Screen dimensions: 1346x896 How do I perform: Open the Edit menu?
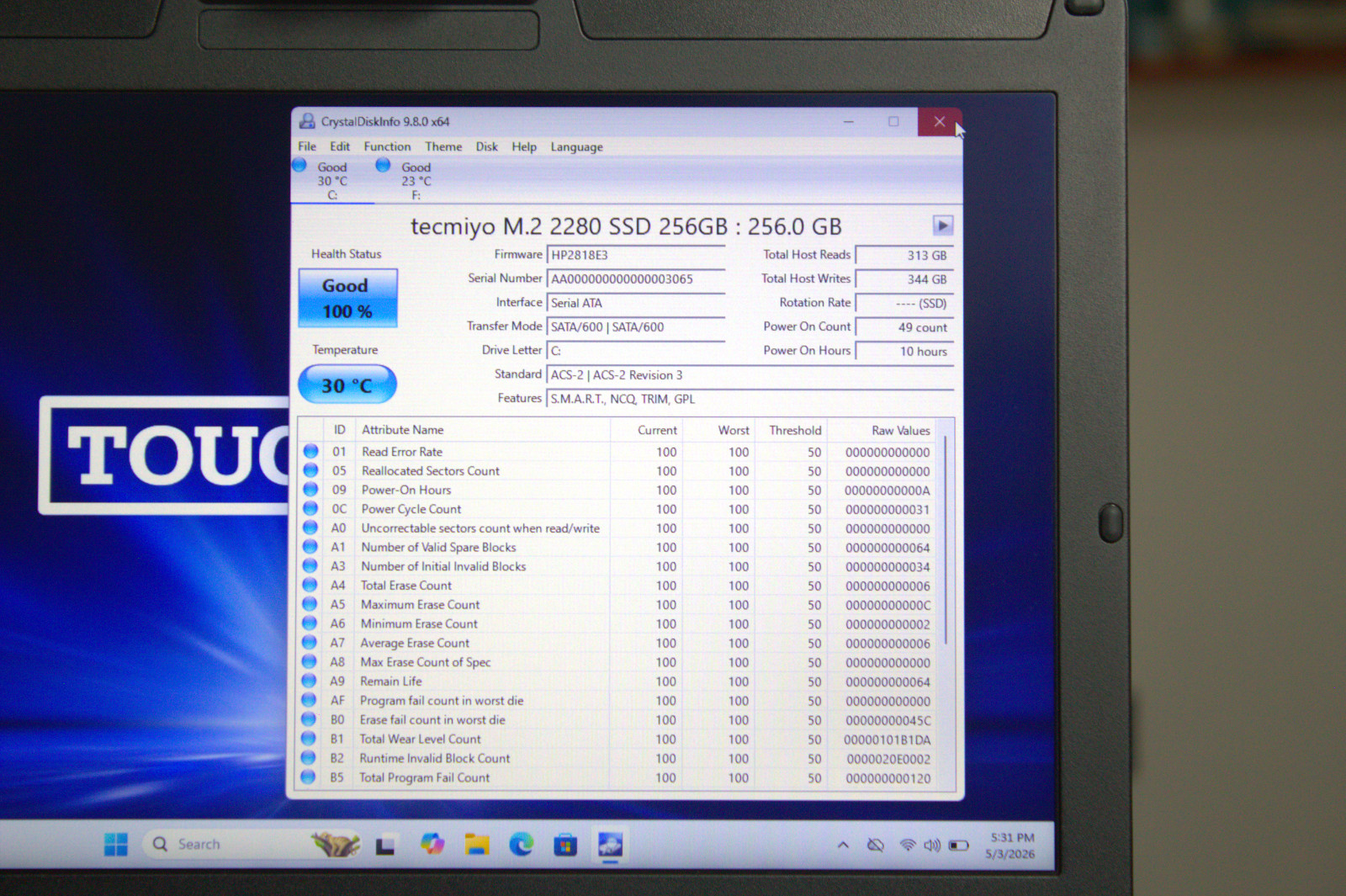(340, 146)
